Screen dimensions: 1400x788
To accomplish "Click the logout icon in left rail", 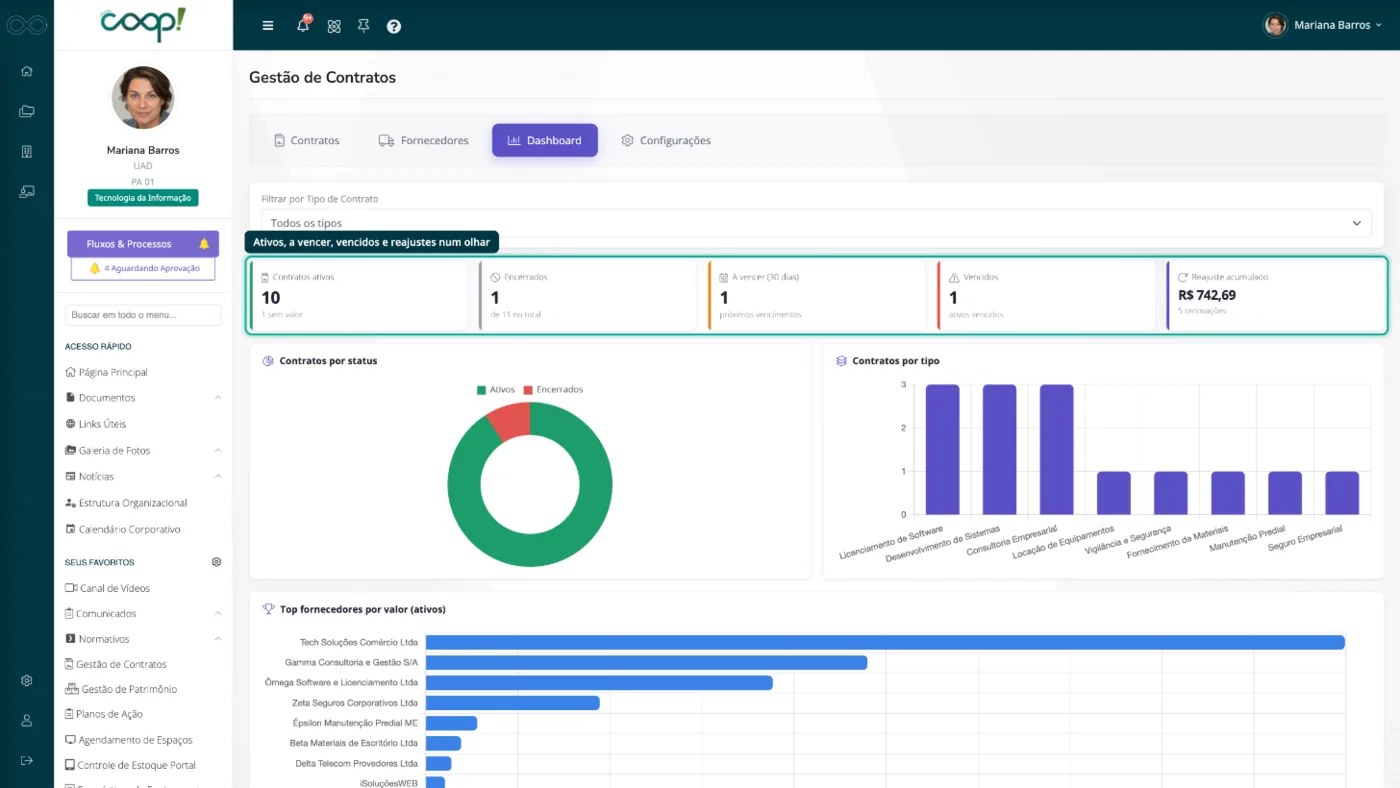I will (x=27, y=760).
